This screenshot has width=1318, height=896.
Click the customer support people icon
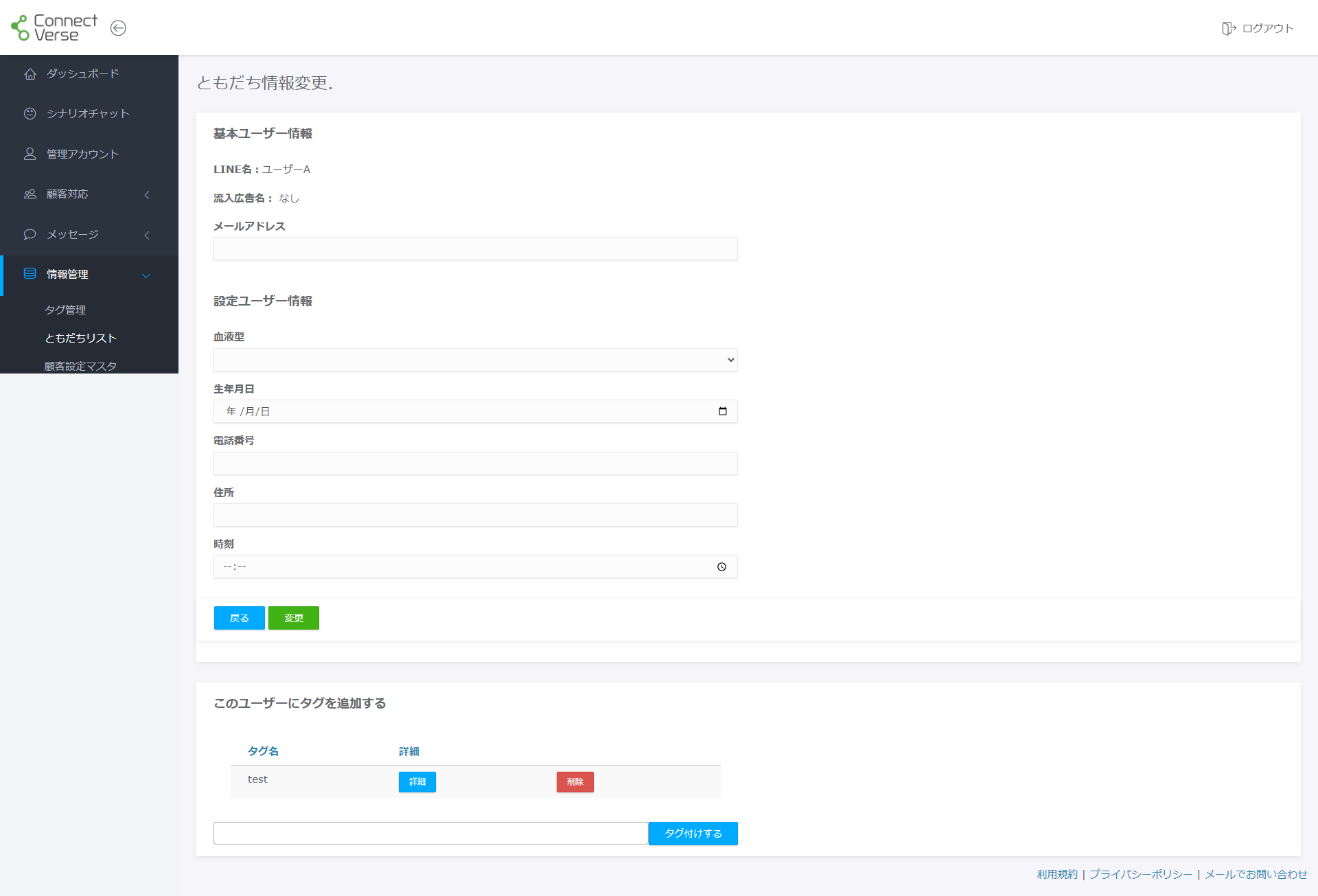(30, 194)
